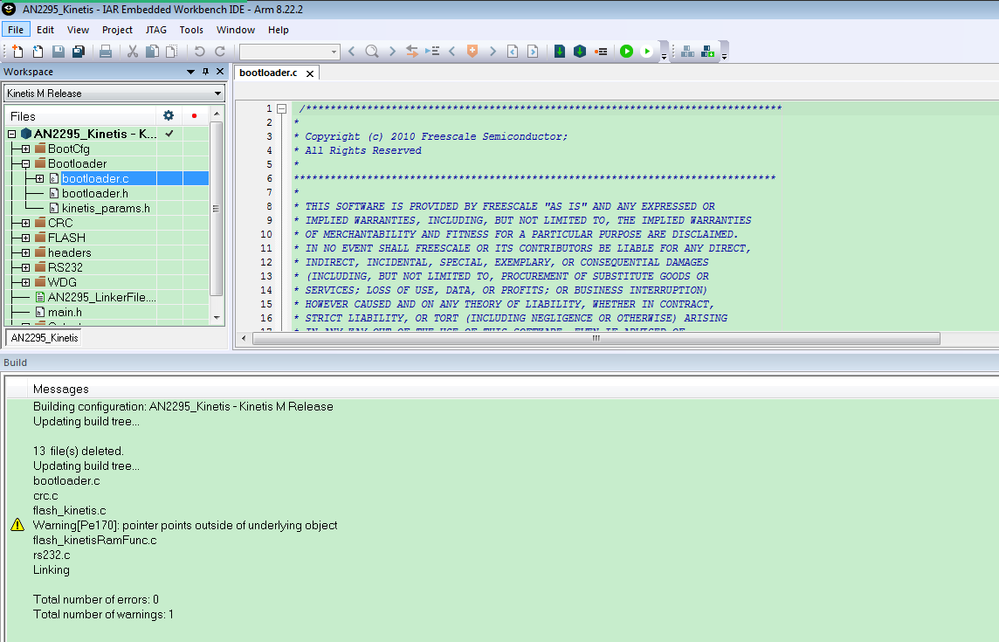Open the View menu
The height and width of the screenshot is (642, 999).
pos(78,30)
